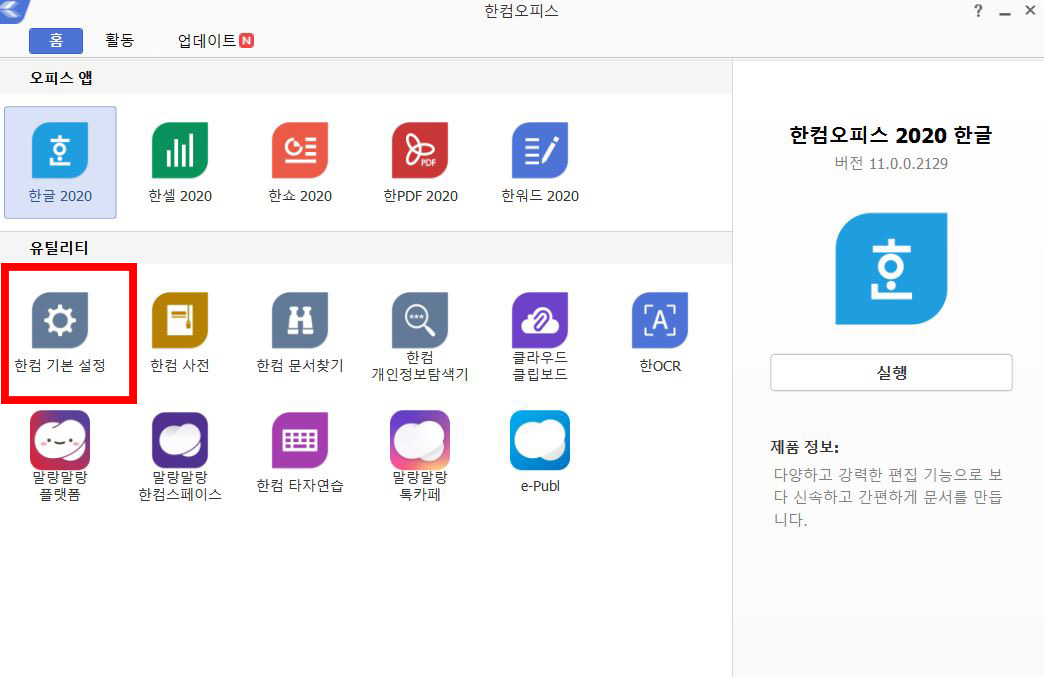Launch 한컴 타자연습 typing practice
Viewport: 1044px width, 677px height.
coord(300,440)
